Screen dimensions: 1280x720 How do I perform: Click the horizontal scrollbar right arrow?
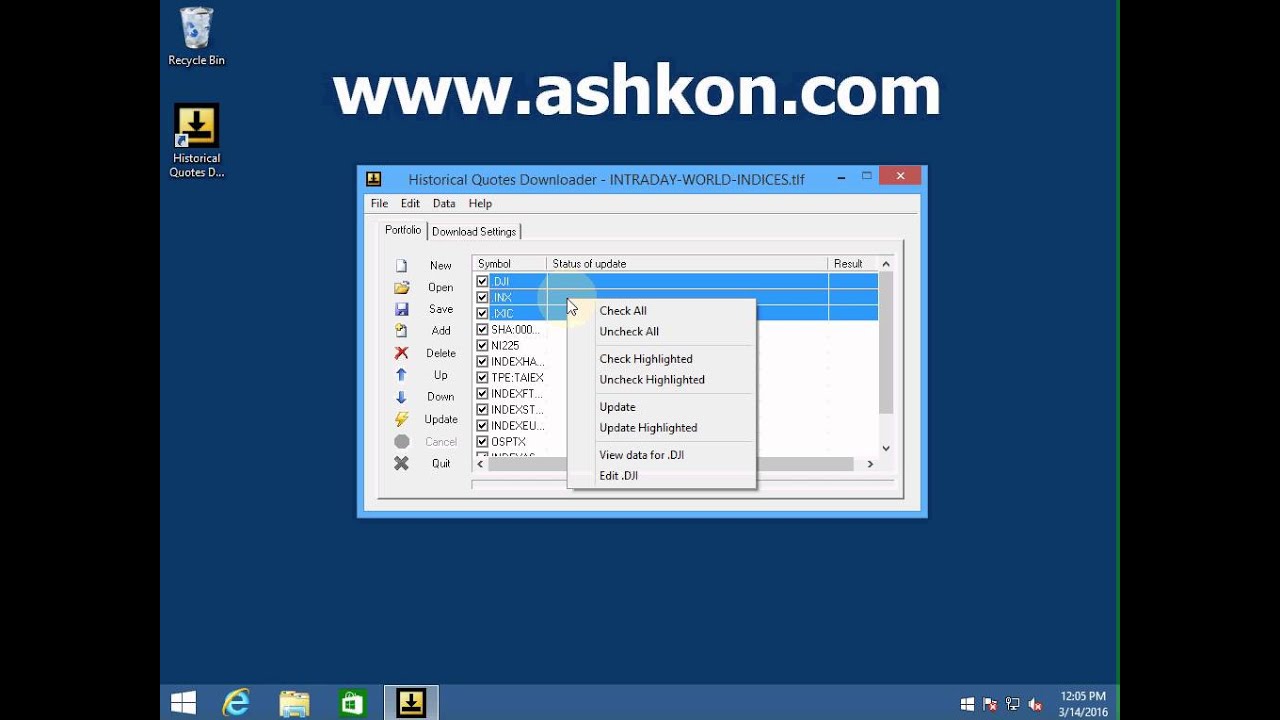click(870, 464)
